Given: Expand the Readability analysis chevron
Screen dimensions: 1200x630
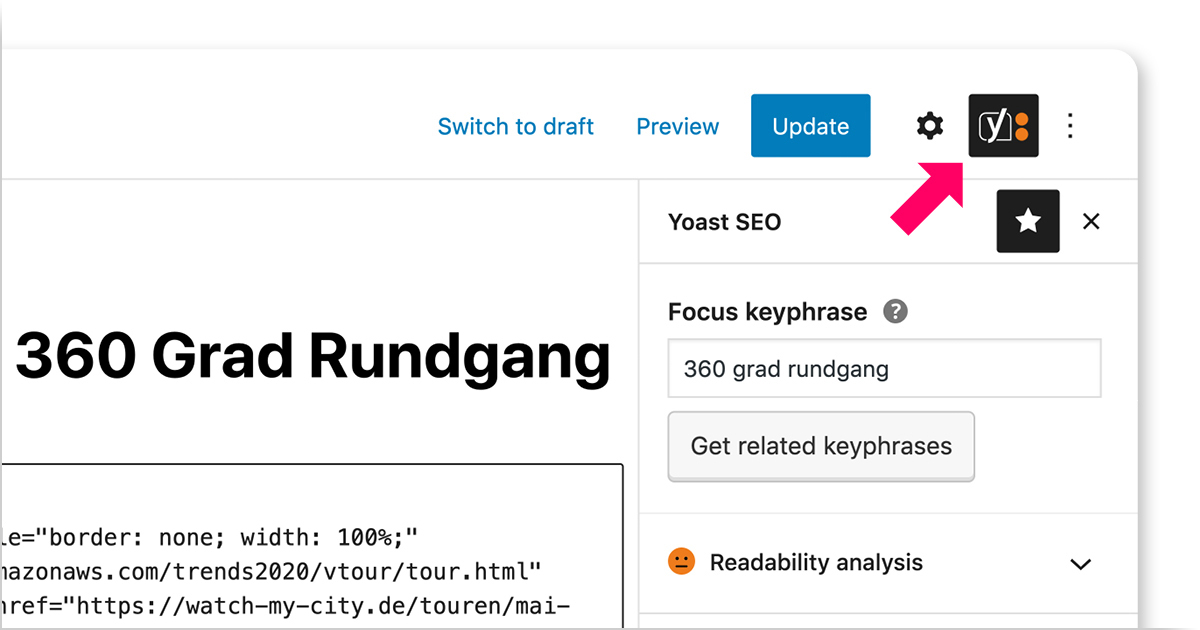Looking at the screenshot, I should point(1080,564).
